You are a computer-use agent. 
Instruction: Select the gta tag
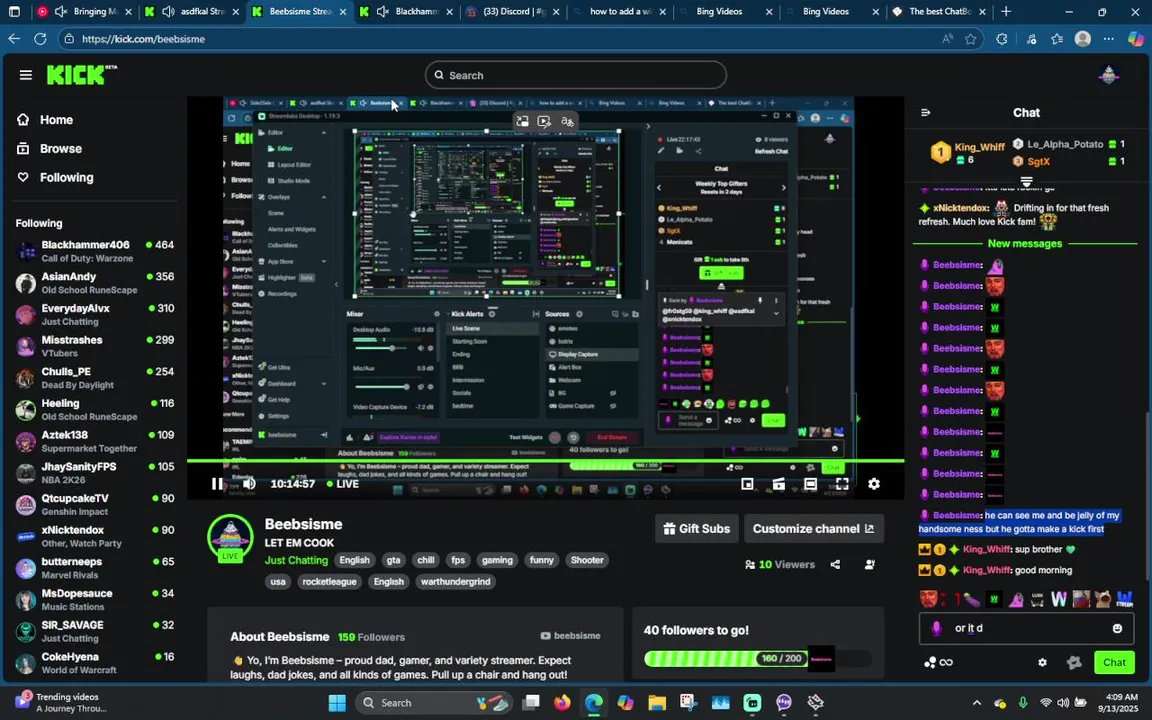(393, 560)
